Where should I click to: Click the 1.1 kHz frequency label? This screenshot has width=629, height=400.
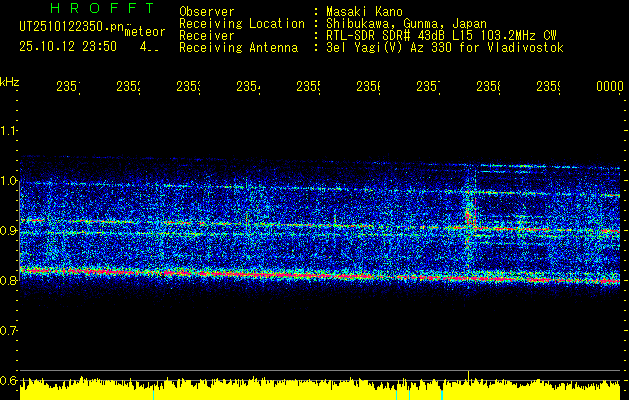(8, 130)
